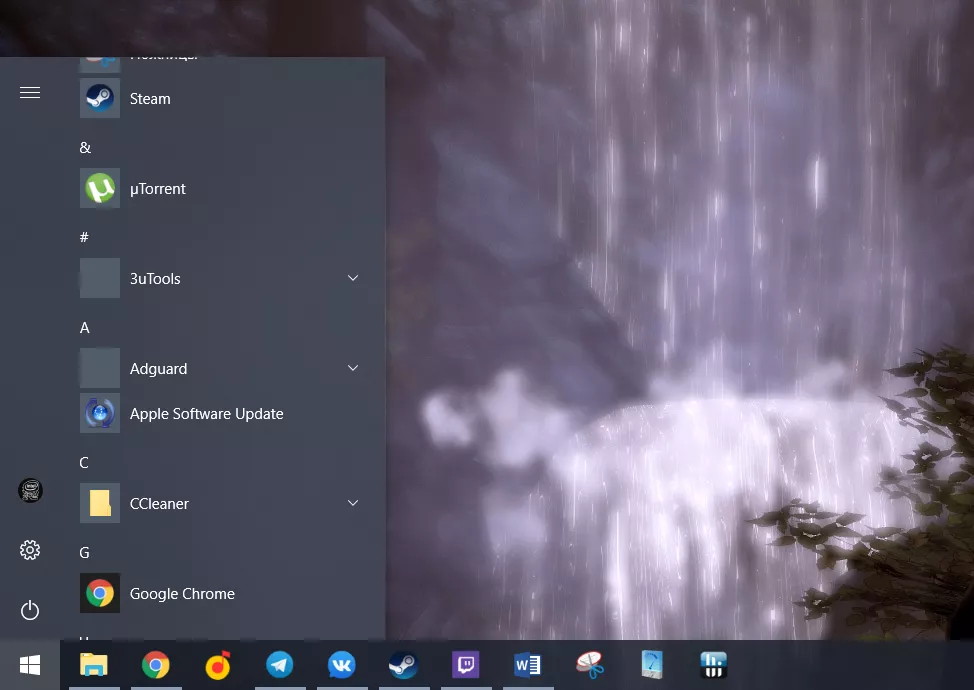Open Microsoft Word from the taskbar
Image resolution: width=974 pixels, height=690 pixels.
pos(528,665)
